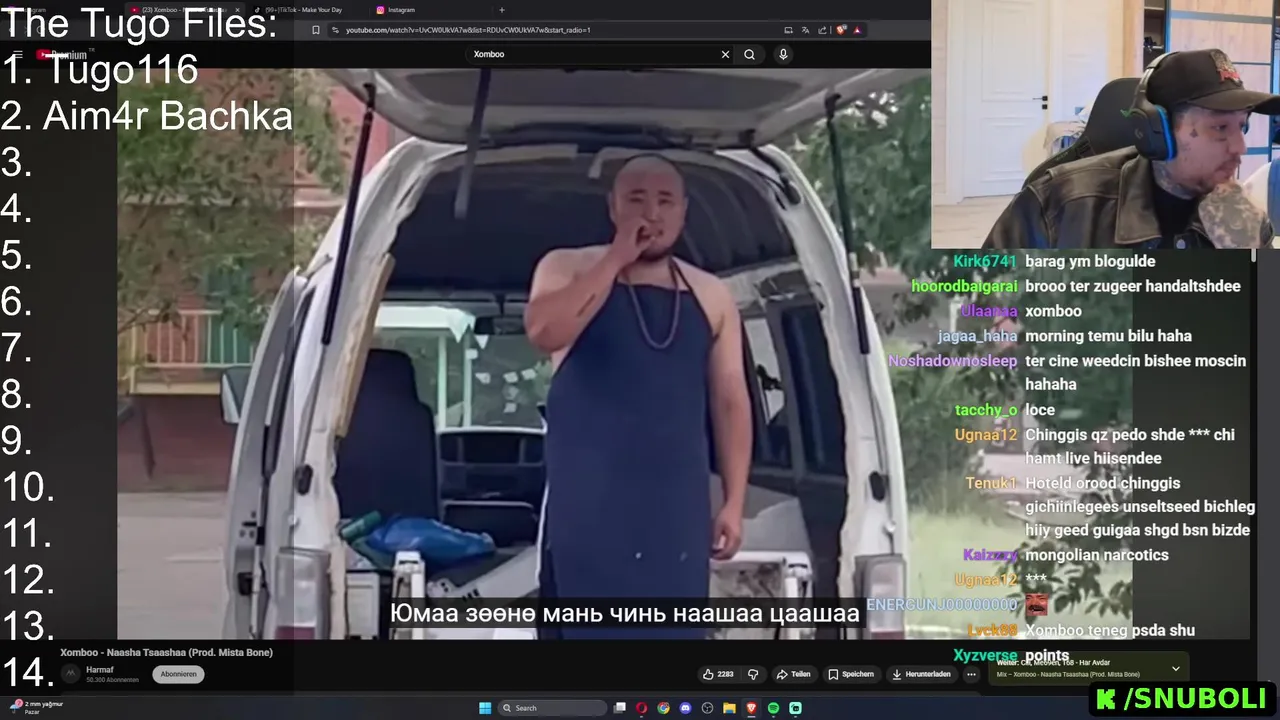Image resolution: width=1280 pixels, height=720 pixels.
Task: Switch to the Xomboo YouTube tab
Action: click(x=185, y=10)
